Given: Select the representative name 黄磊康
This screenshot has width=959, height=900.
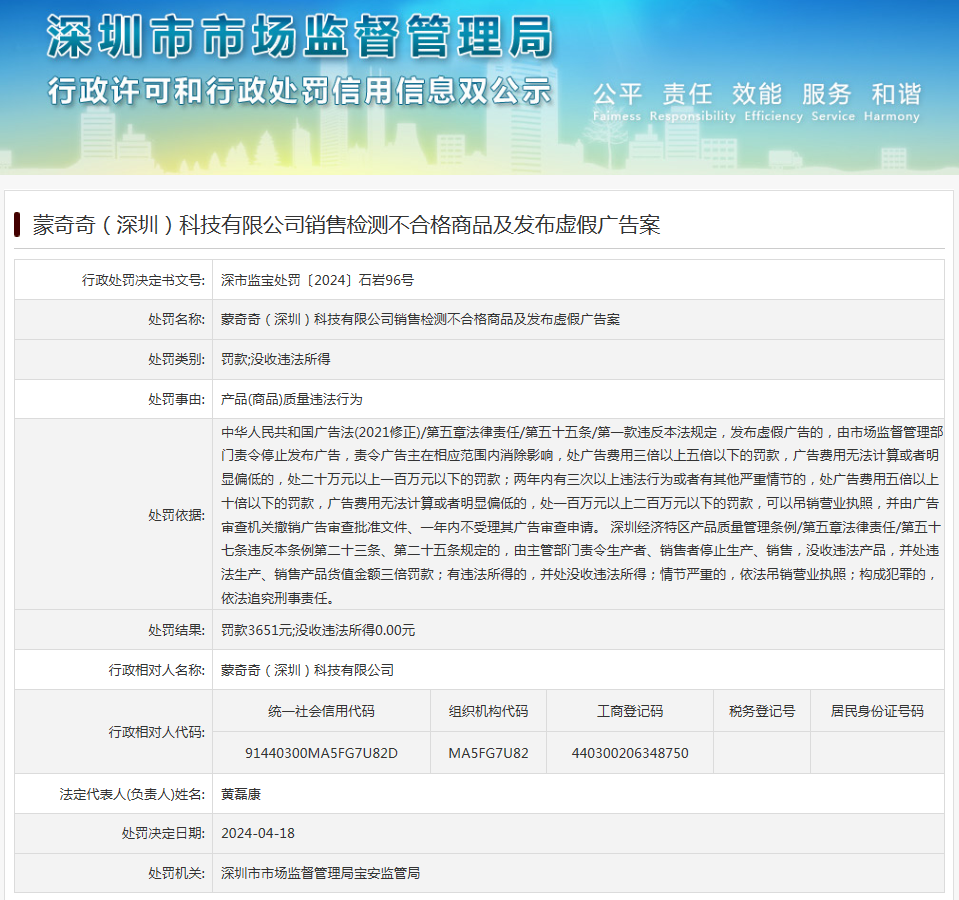Looking at the screenshot, I should coord(241,794).
